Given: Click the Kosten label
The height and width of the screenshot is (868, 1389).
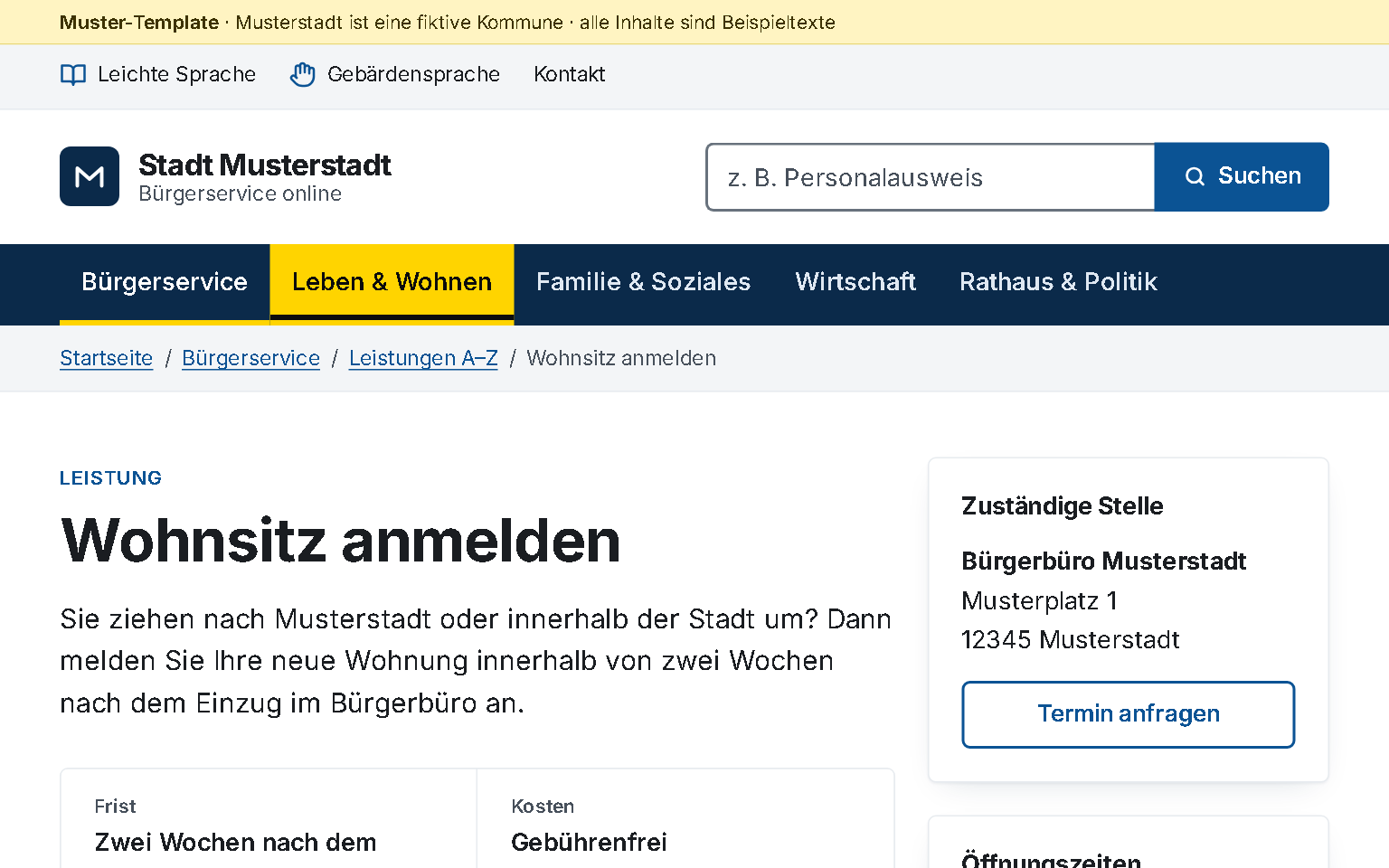Looking at the screenshot, I should (x=543, y=807).
